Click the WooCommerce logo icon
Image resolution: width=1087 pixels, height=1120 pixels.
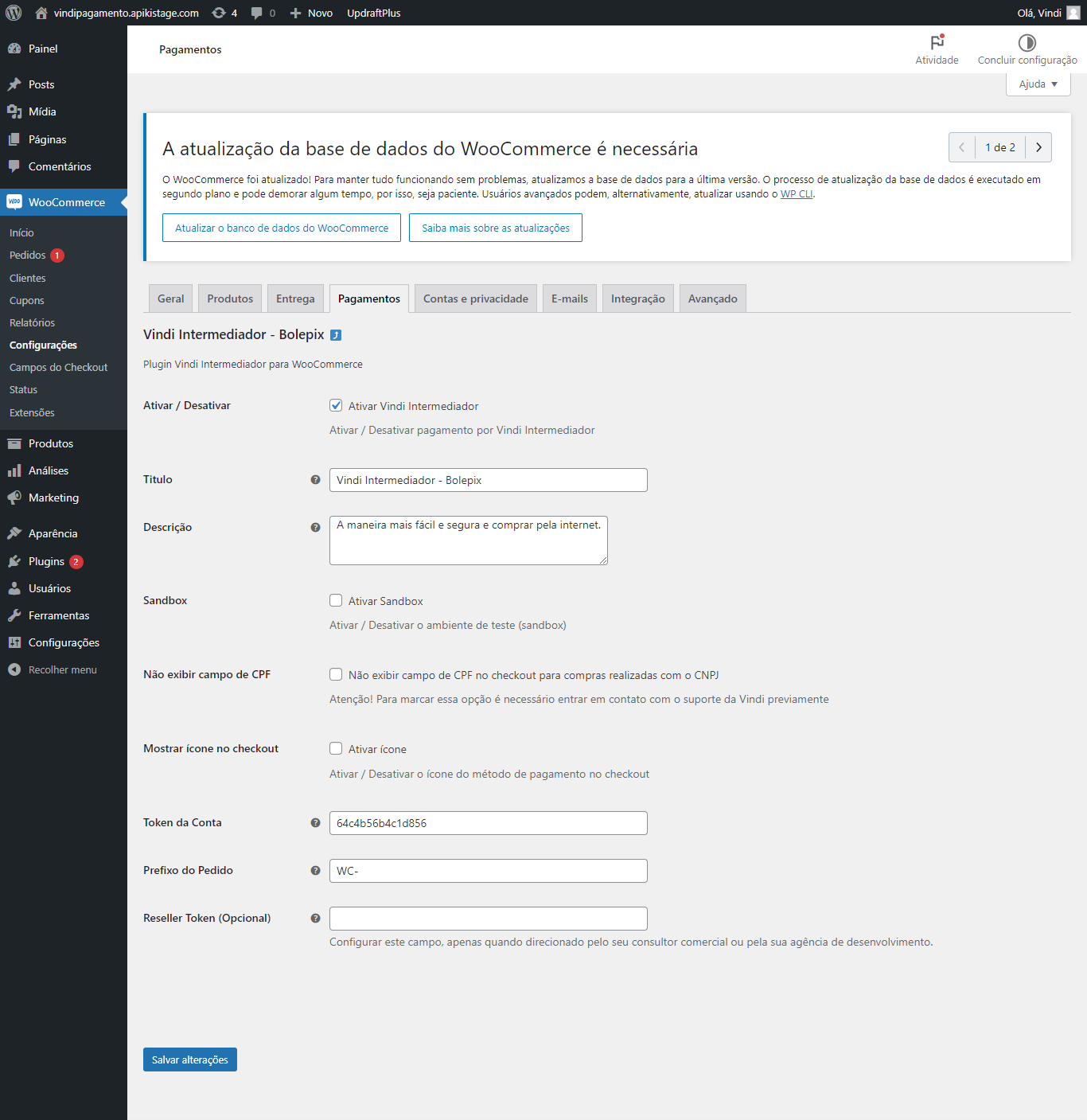click(x=14, y=202)
